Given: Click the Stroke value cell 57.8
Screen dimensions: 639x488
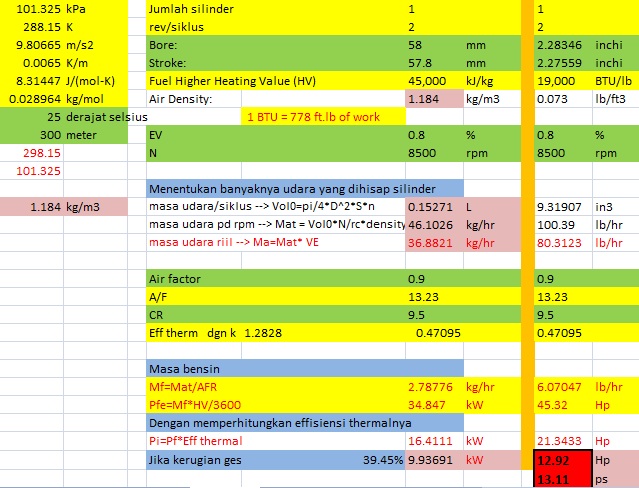Looking at the screenshot, I should pyautogui.click(x=434, y=62).
